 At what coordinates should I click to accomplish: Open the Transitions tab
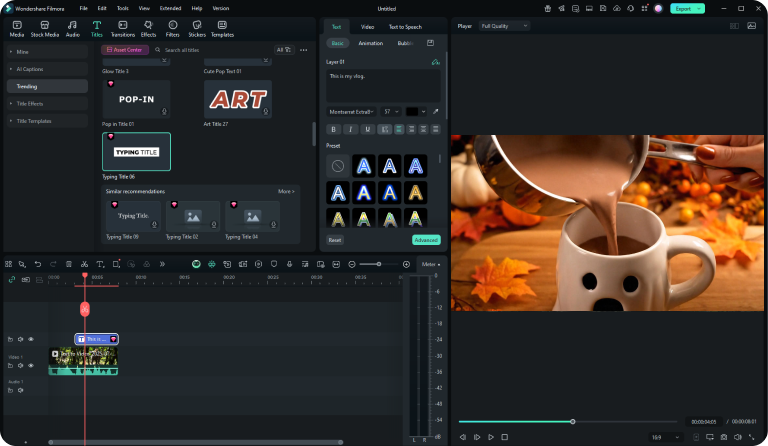click(x=122, y=28)
